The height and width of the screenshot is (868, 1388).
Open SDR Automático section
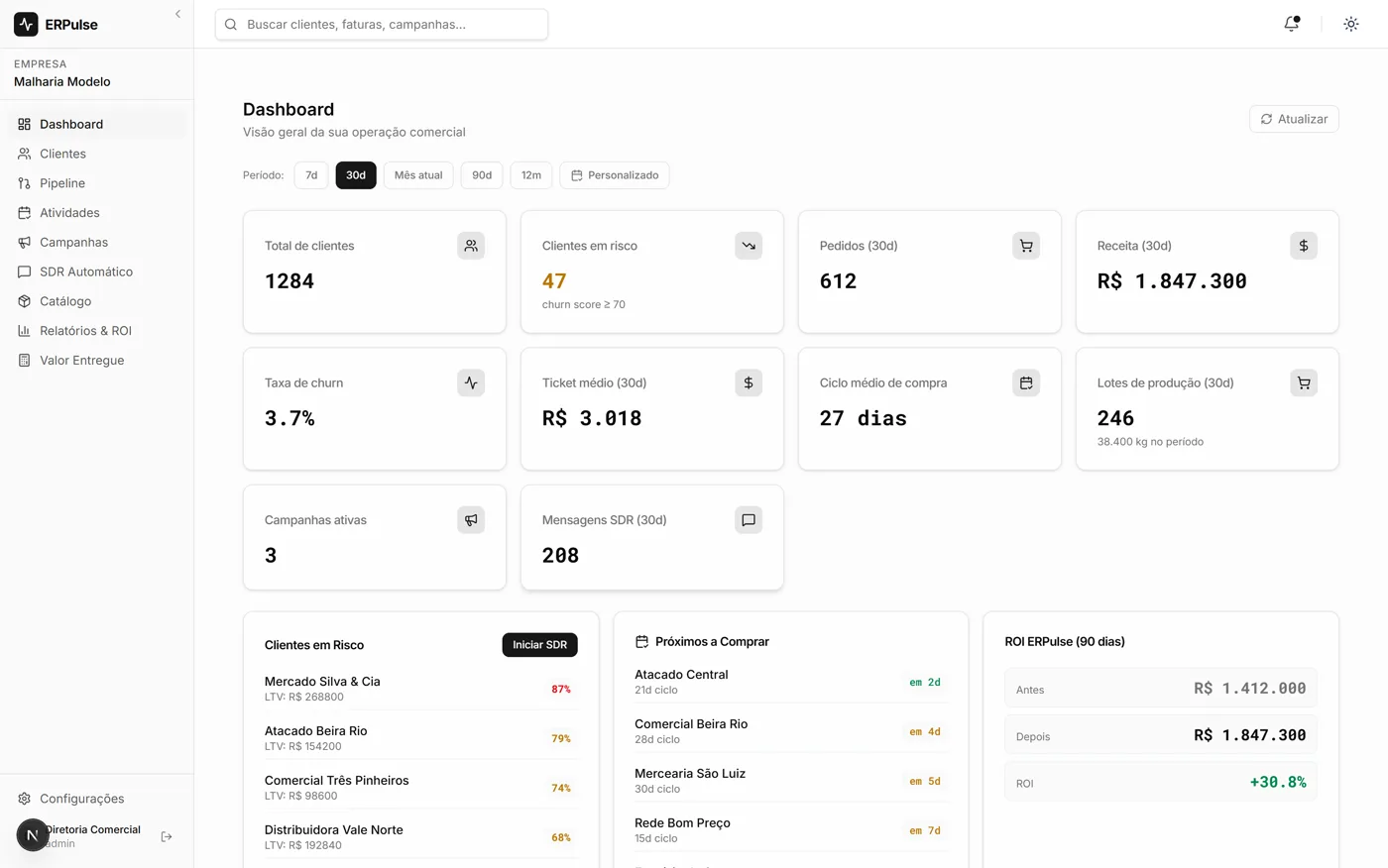click(x=97, y=271)
